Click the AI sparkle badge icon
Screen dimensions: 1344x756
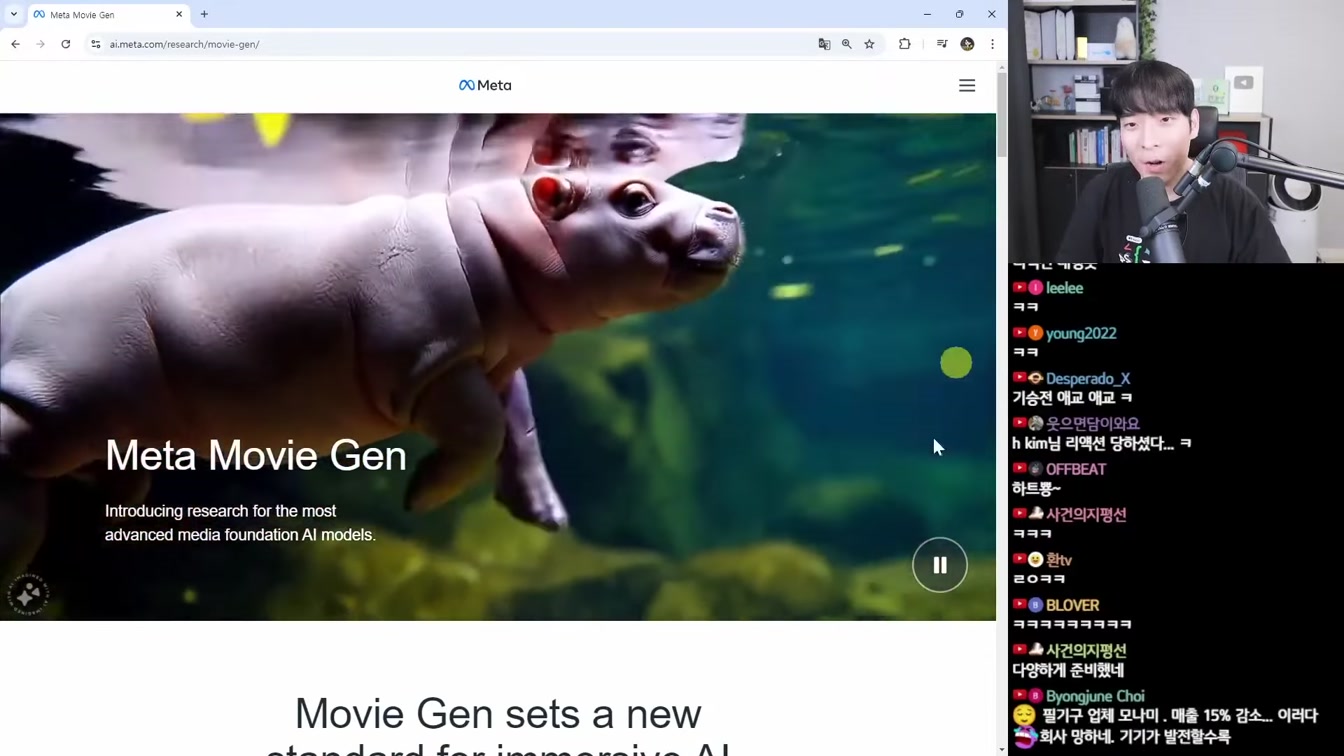click(x=28, y=594)
